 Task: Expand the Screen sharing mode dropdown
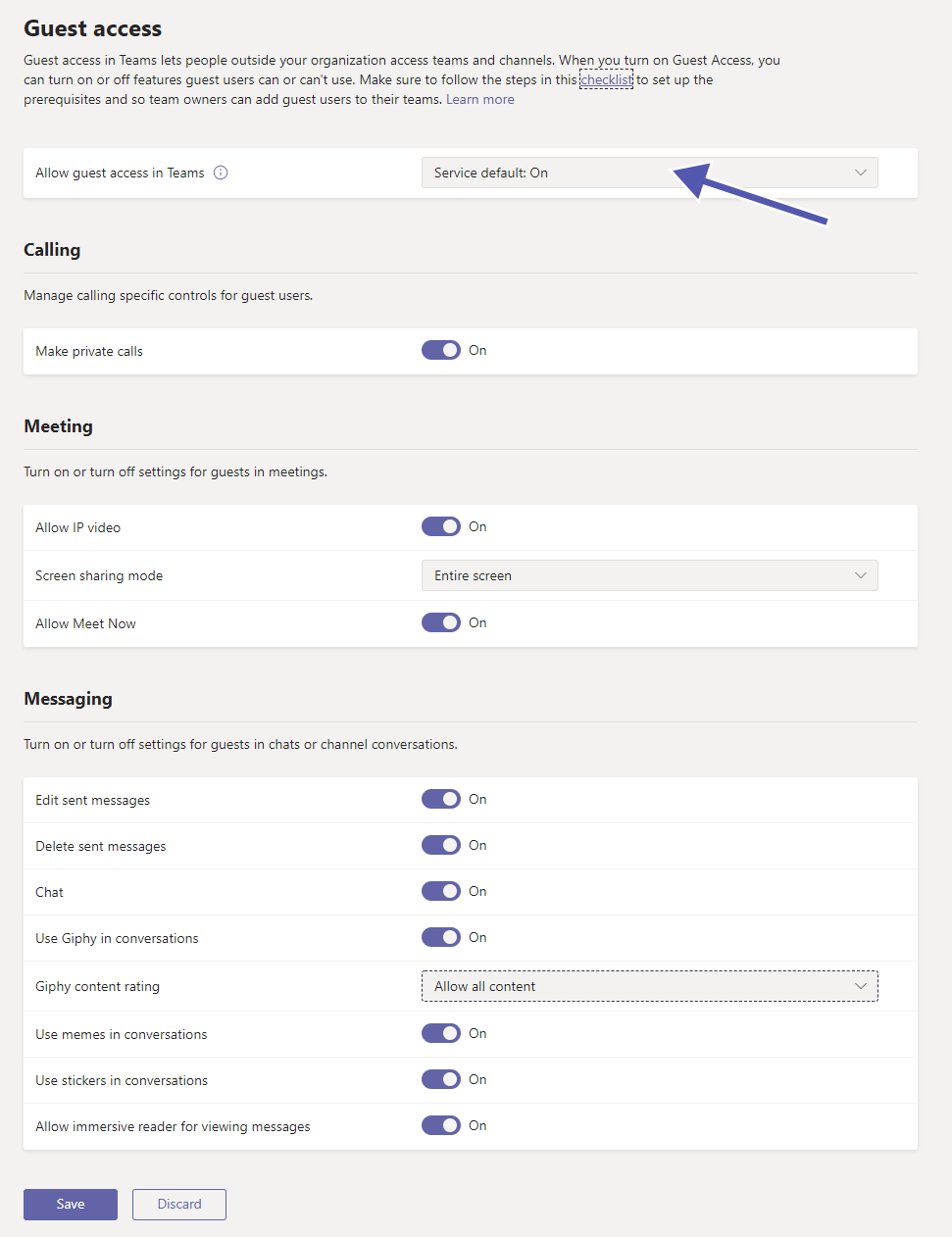pos(649,575)
